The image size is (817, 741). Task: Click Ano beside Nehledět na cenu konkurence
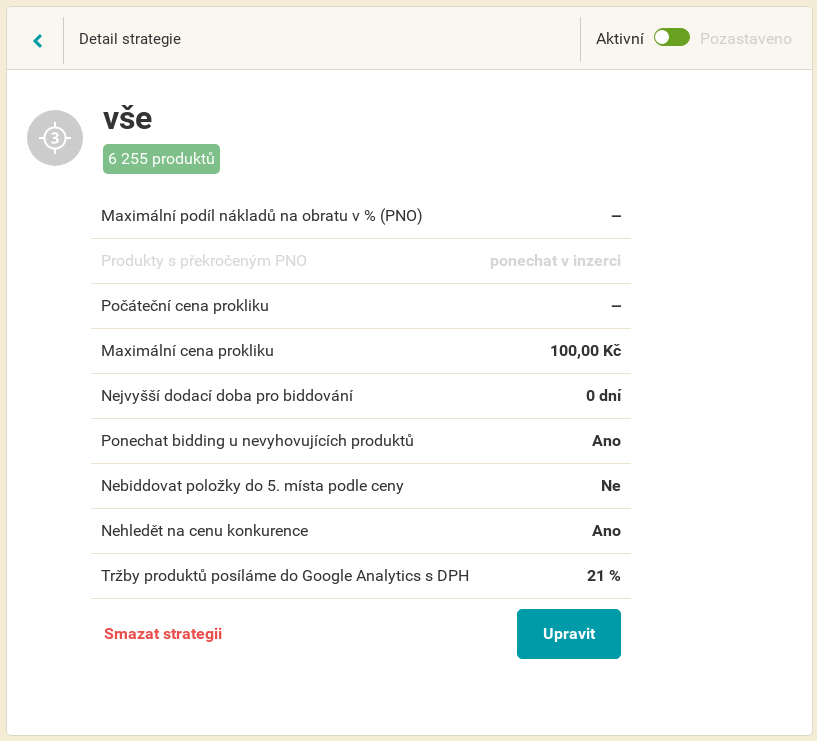tap(606, 531)
